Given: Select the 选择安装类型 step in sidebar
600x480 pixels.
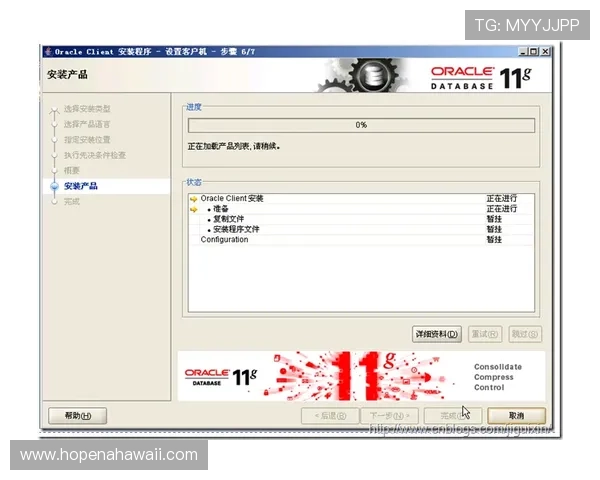Looking at the screenshot, I should click(x=87, y=108).
